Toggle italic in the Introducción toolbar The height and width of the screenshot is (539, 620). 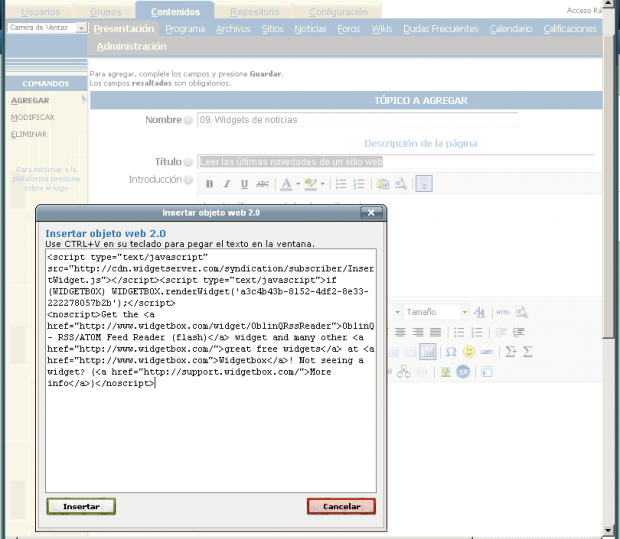point(227,184)
